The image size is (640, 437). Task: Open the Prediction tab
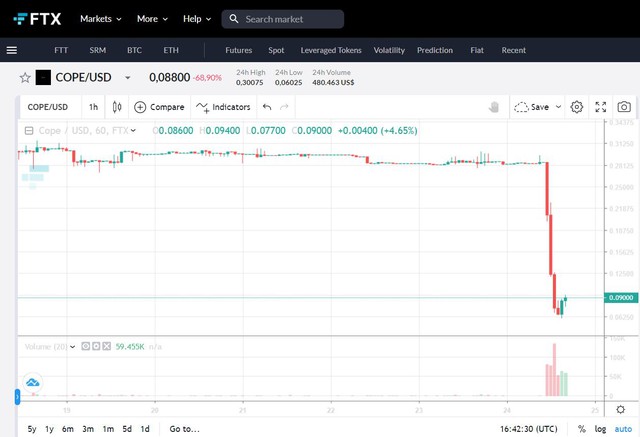pyautogui.click(x=435, y=50)
